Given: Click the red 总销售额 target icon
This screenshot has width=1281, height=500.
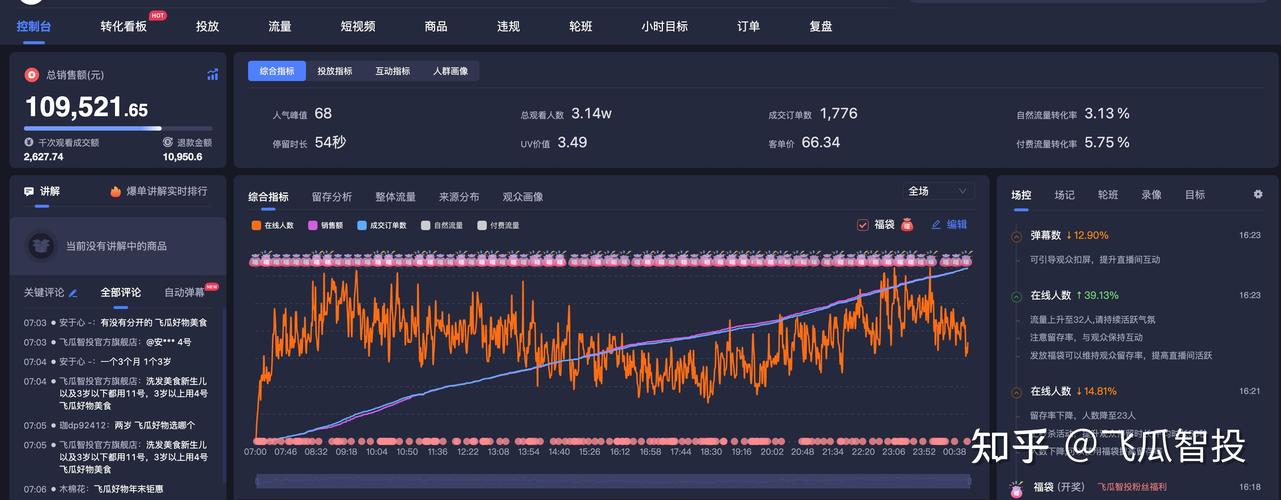Looking at the screenshot, I should (32, 74).
